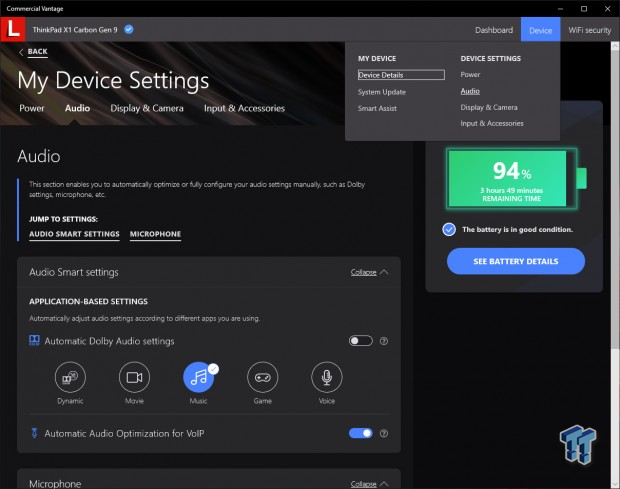
Task: Select the Music Dolby audio mode icon
Action: point(198,377)
